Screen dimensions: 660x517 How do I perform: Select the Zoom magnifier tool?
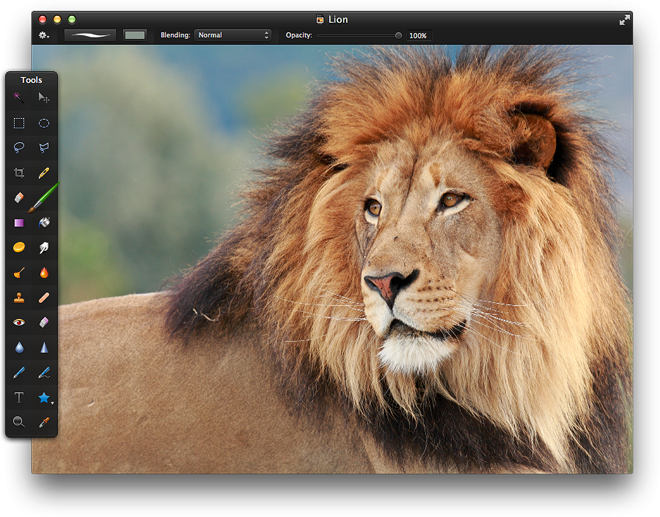click(19, 422)
